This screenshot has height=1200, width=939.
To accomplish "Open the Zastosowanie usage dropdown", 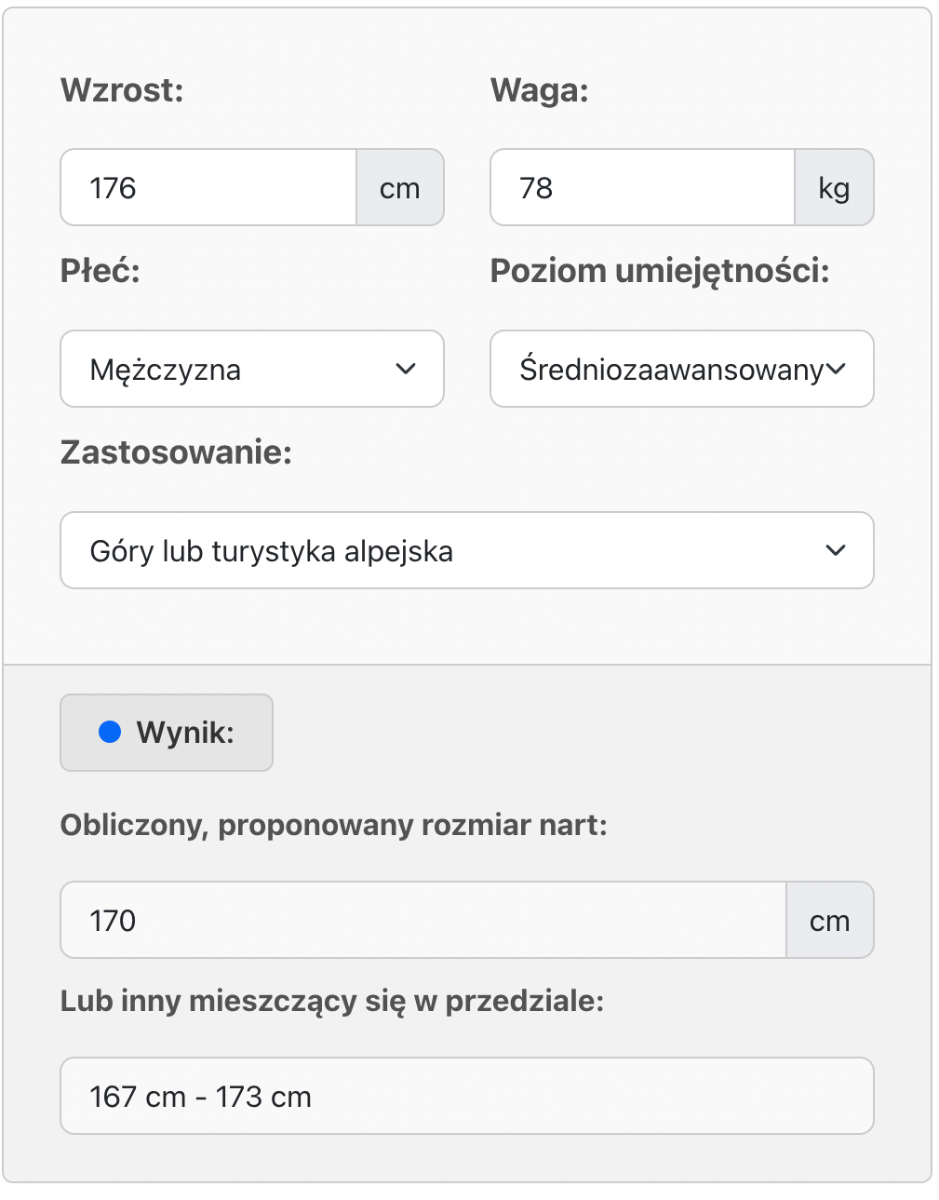I will click(467, 551).
